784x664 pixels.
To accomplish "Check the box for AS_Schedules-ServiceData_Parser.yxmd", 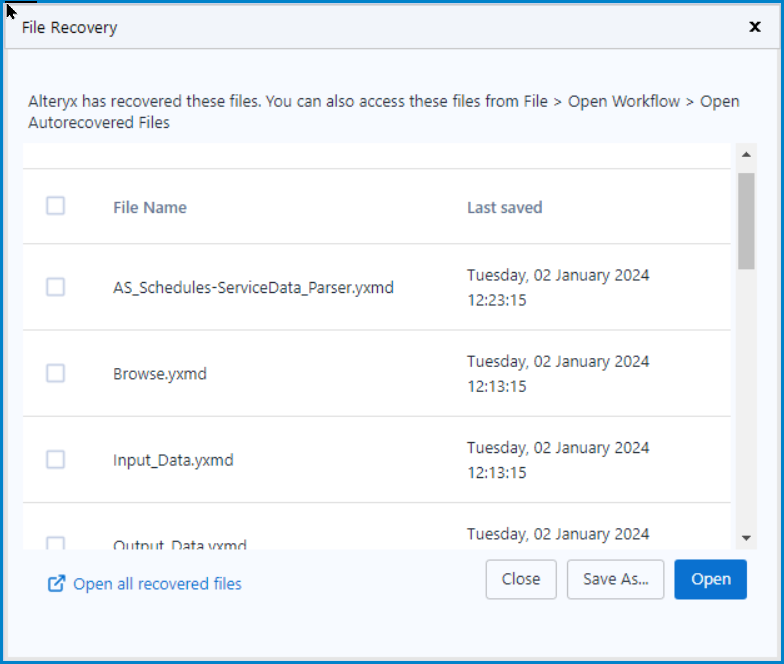I will coord(56,287).
